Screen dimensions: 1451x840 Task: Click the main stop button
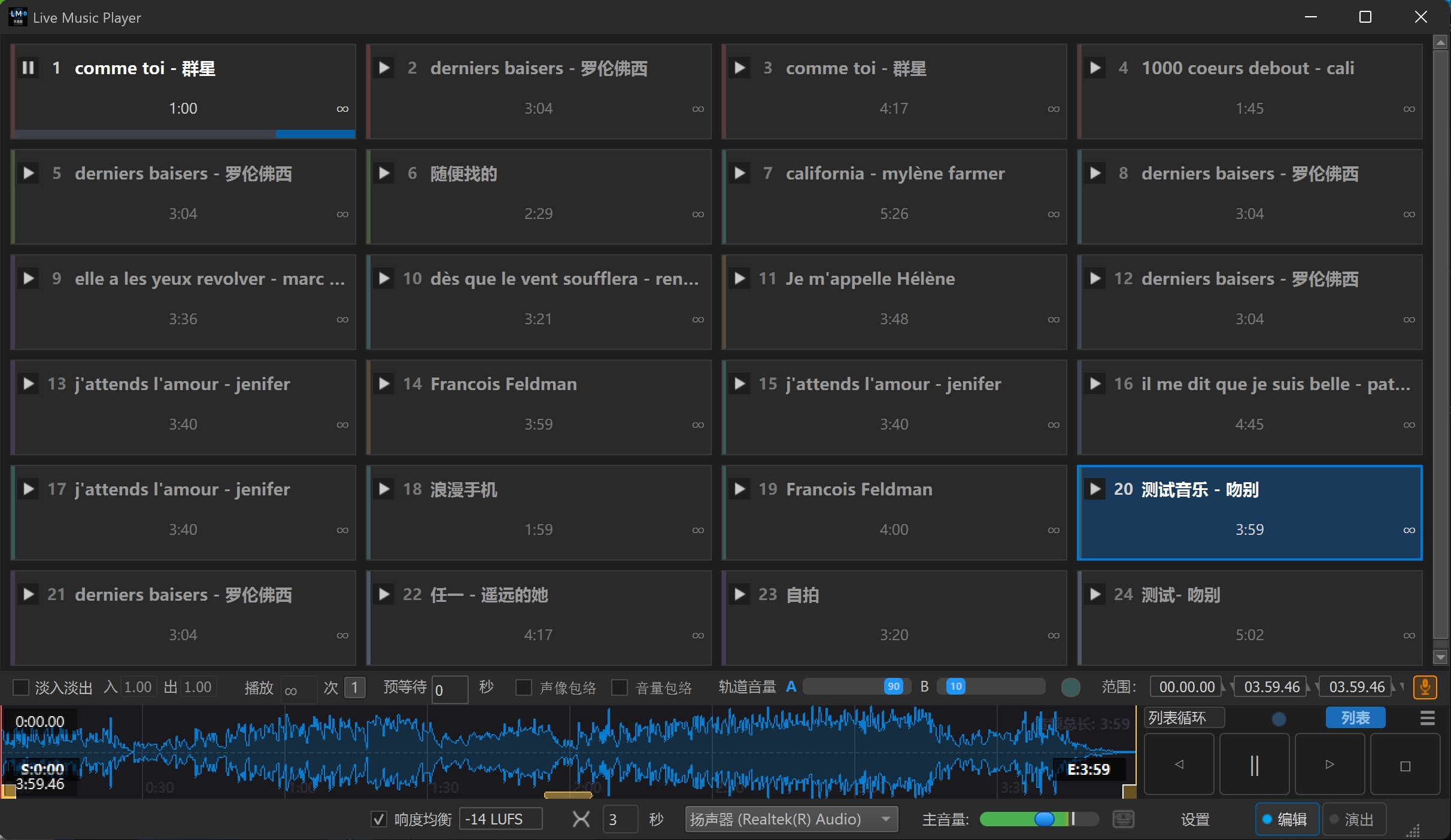point(1406,765)
